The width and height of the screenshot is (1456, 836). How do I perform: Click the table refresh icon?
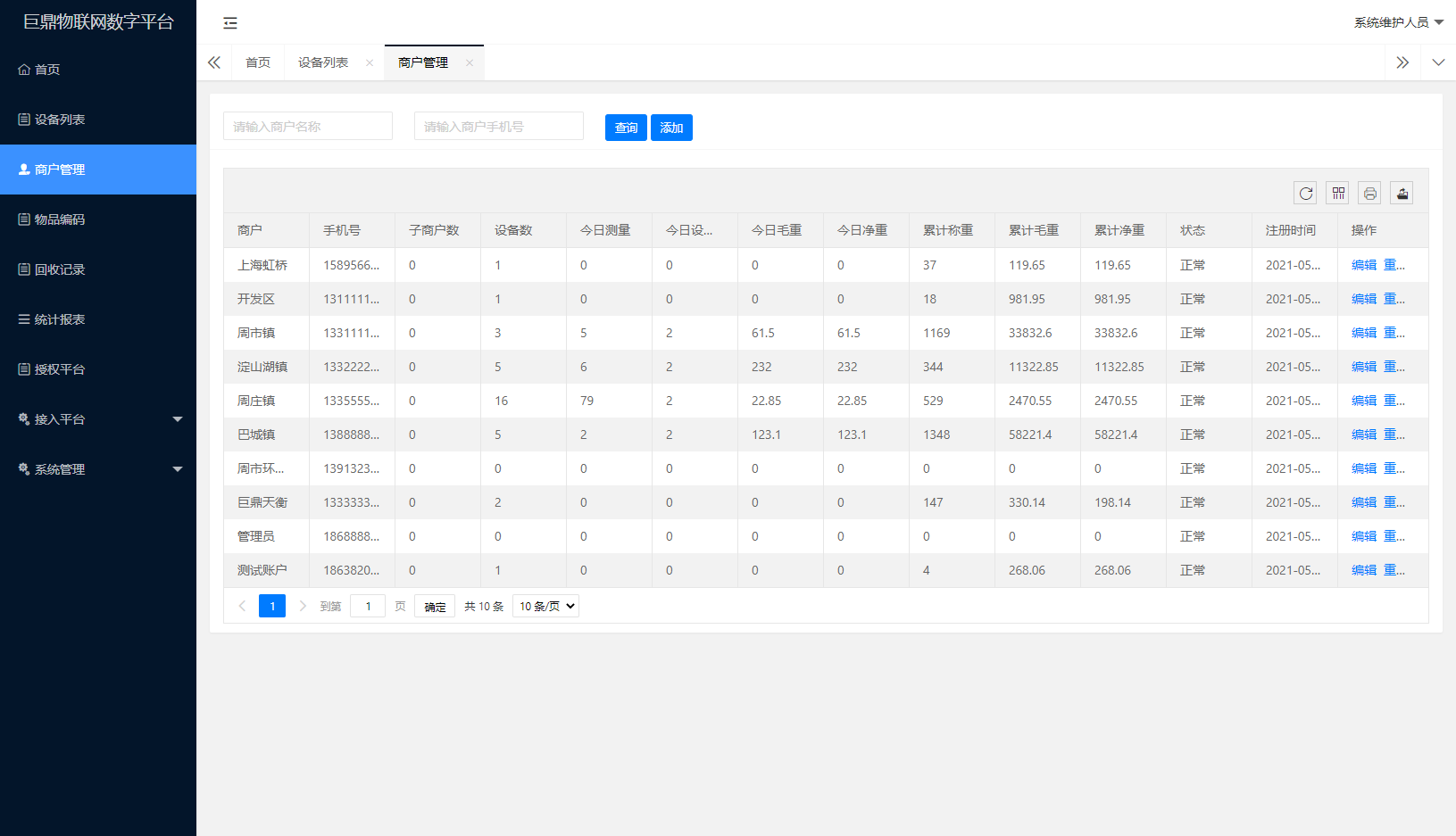(1306, 194)
